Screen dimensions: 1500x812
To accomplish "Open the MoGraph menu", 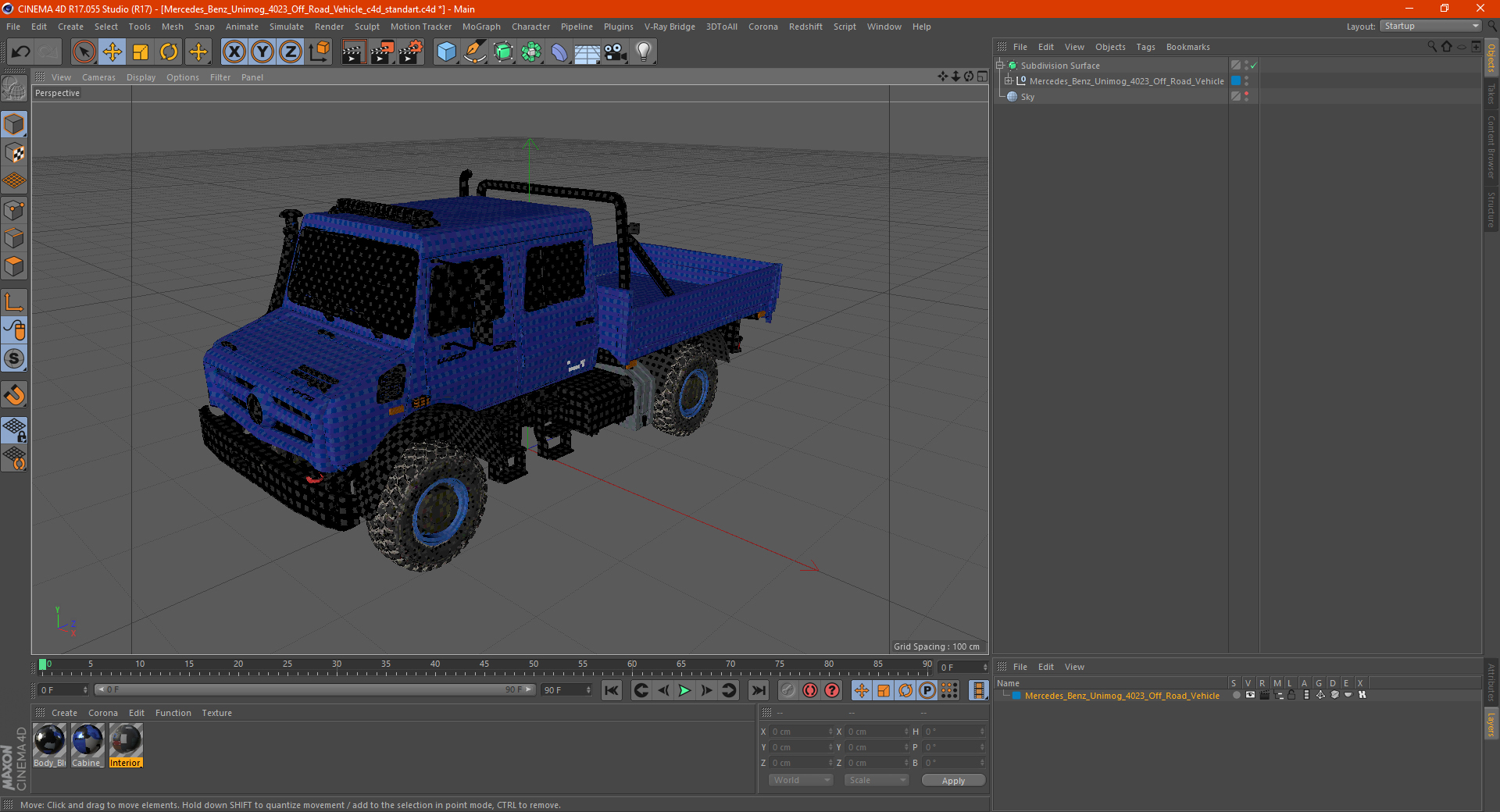I will [x=481, y=27].
